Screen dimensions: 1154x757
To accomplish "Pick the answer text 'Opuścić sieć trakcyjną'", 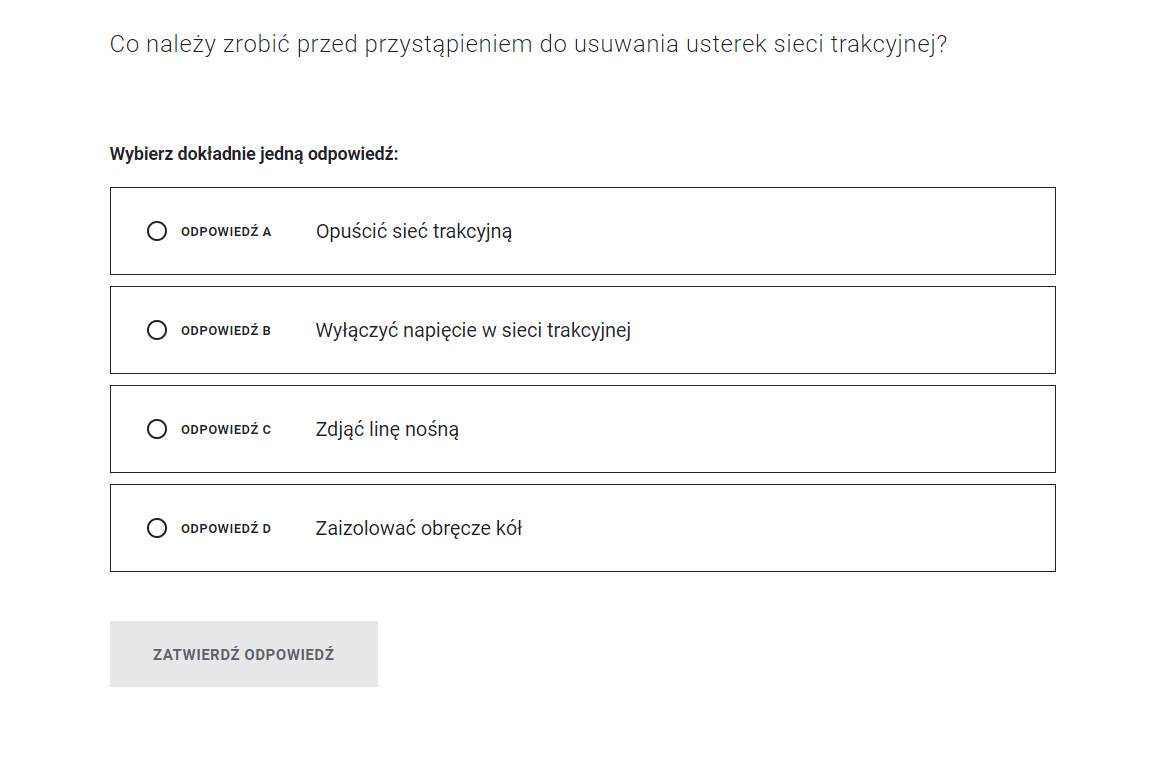I will click(414, 231).
